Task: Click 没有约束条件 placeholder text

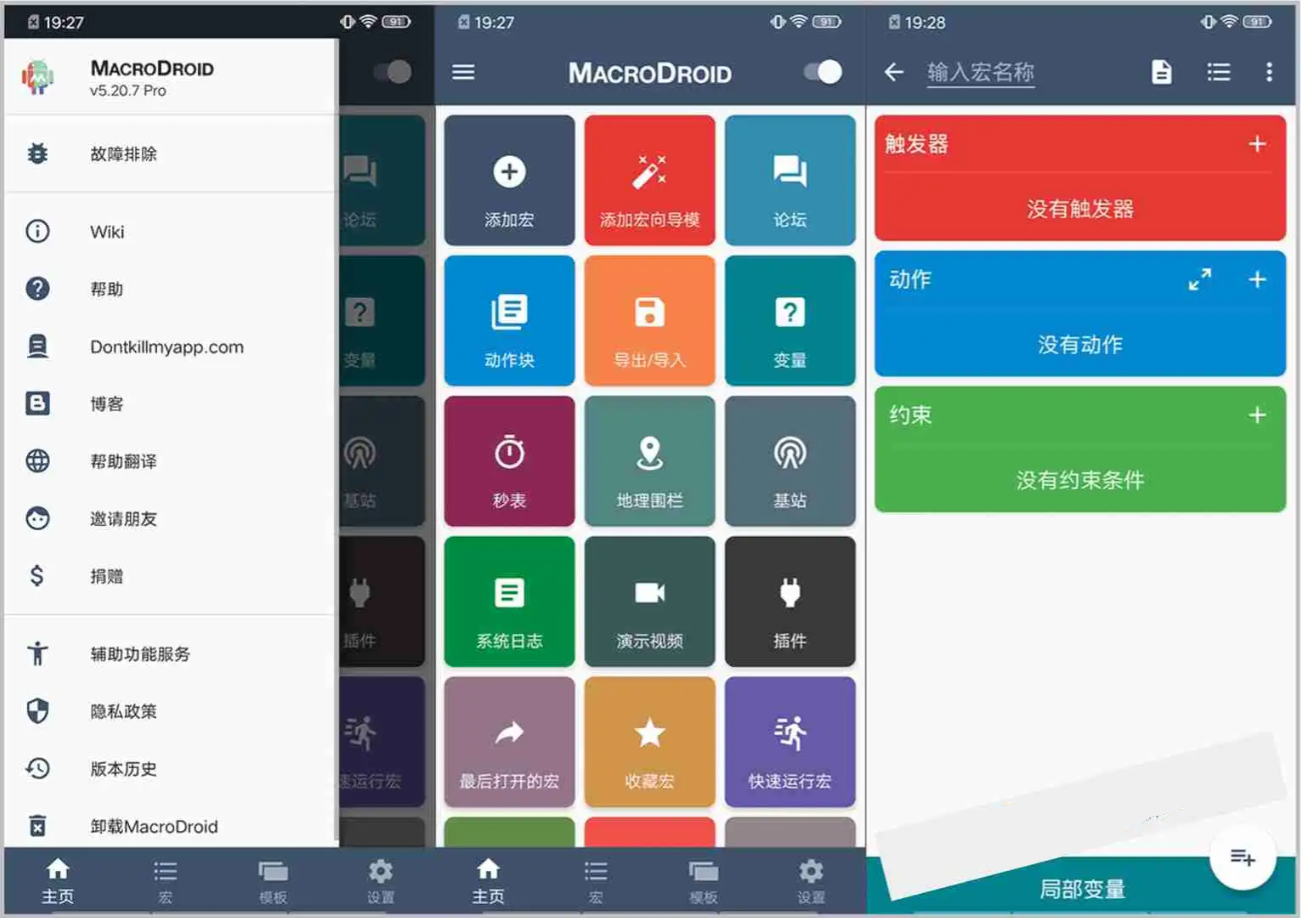Action: click(1080, 480)
